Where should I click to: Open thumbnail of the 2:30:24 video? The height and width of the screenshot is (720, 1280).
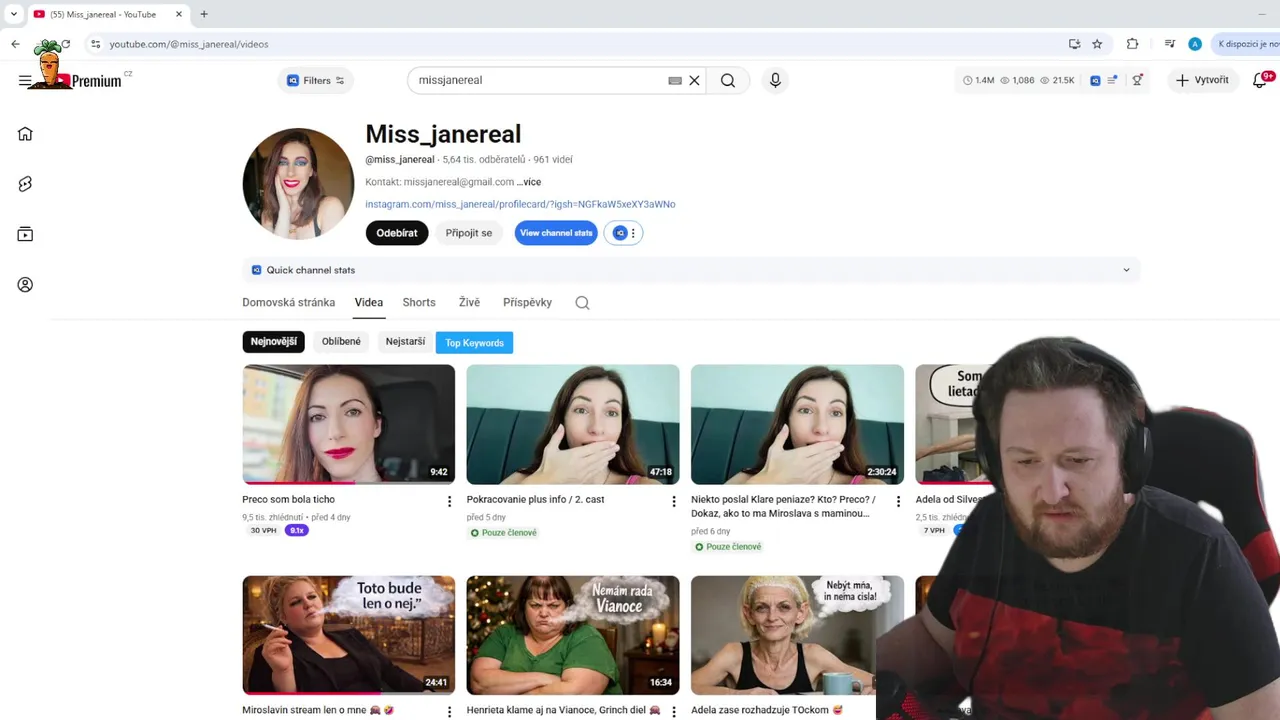pos(797,424)
